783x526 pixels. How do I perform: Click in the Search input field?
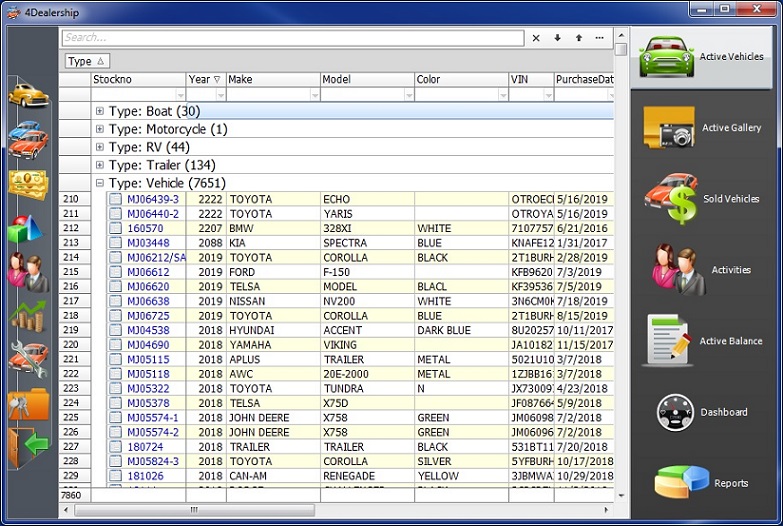click(292, 38)
